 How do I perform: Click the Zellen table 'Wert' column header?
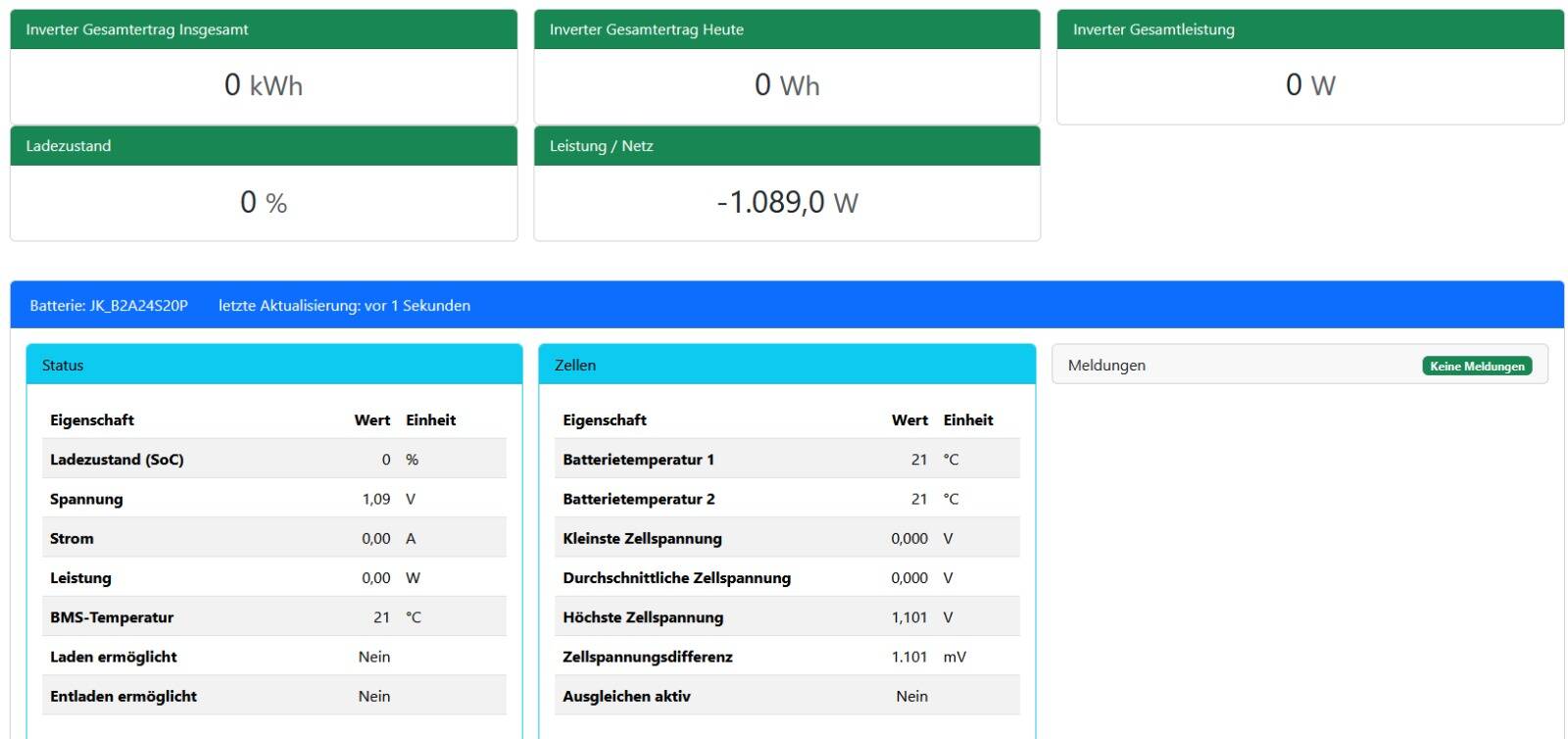tap(909, 419)
